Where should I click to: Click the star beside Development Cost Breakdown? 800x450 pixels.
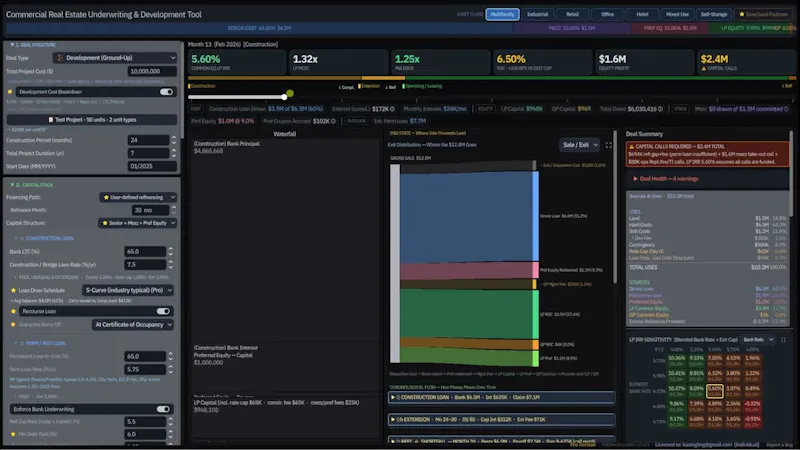(x=10, y=92)
